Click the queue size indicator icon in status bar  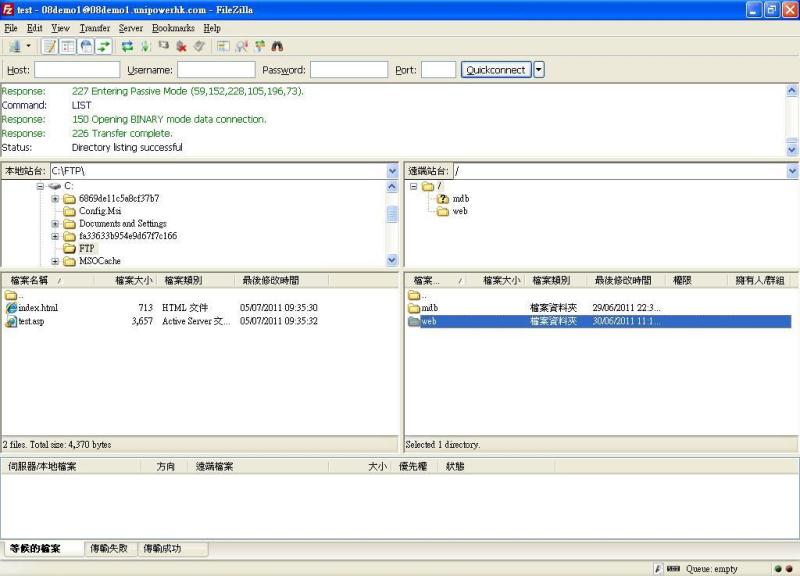[x=674, y=568]
